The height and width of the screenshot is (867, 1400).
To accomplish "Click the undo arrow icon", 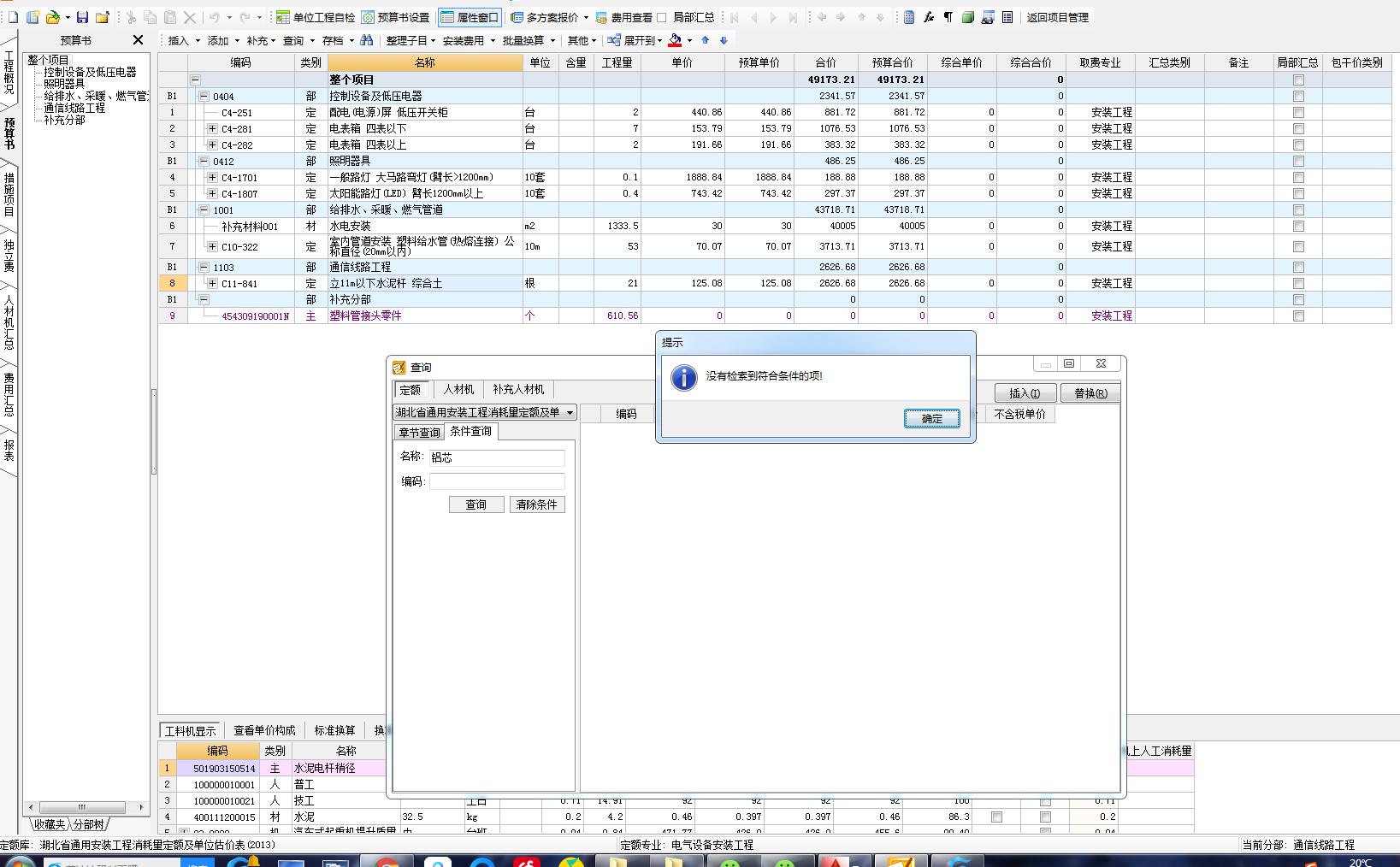I will (215, 17).
